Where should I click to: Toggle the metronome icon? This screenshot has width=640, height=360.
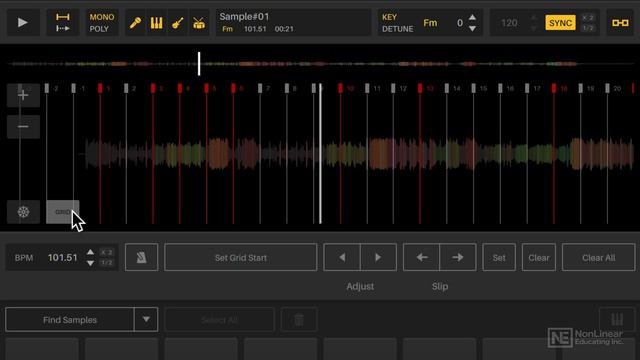[141, 258]
